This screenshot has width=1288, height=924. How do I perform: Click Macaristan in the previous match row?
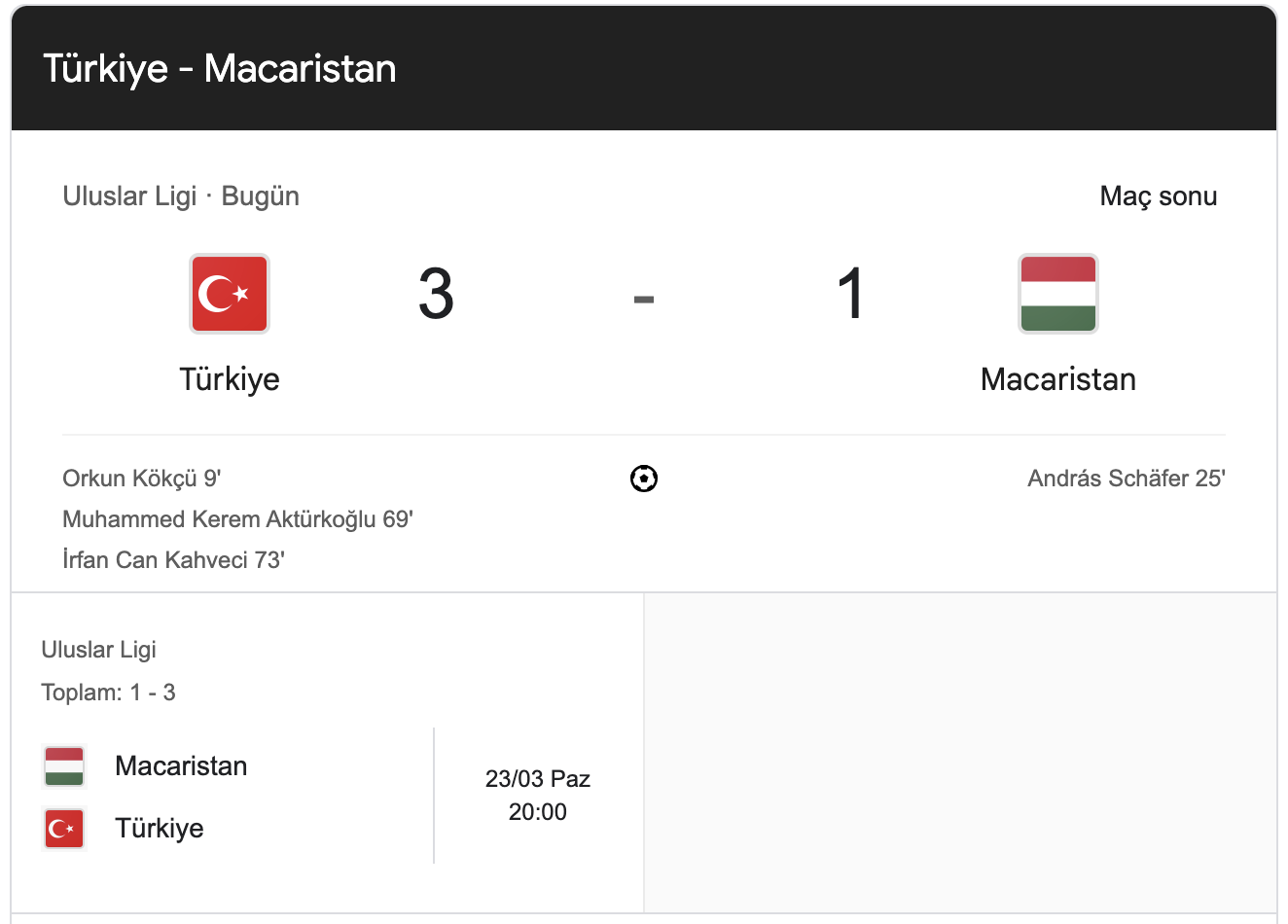[x=181, y=766]
